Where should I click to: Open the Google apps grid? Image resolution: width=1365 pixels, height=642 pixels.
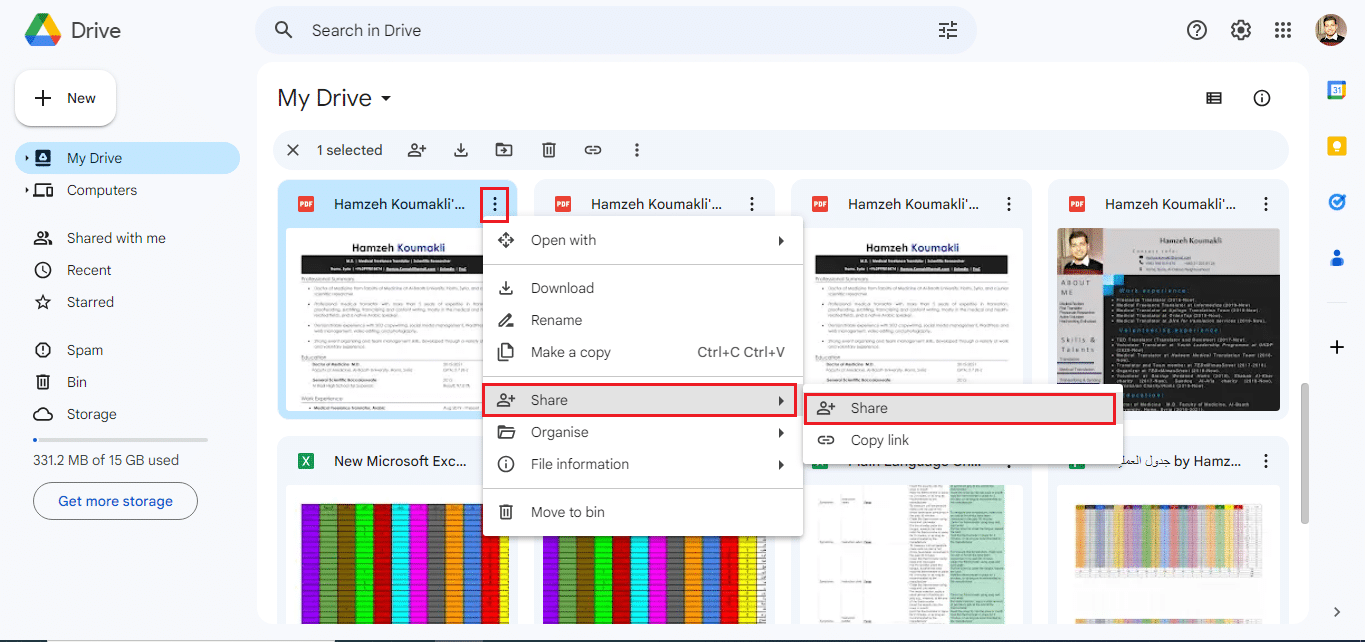click(x=1283, y=30)
